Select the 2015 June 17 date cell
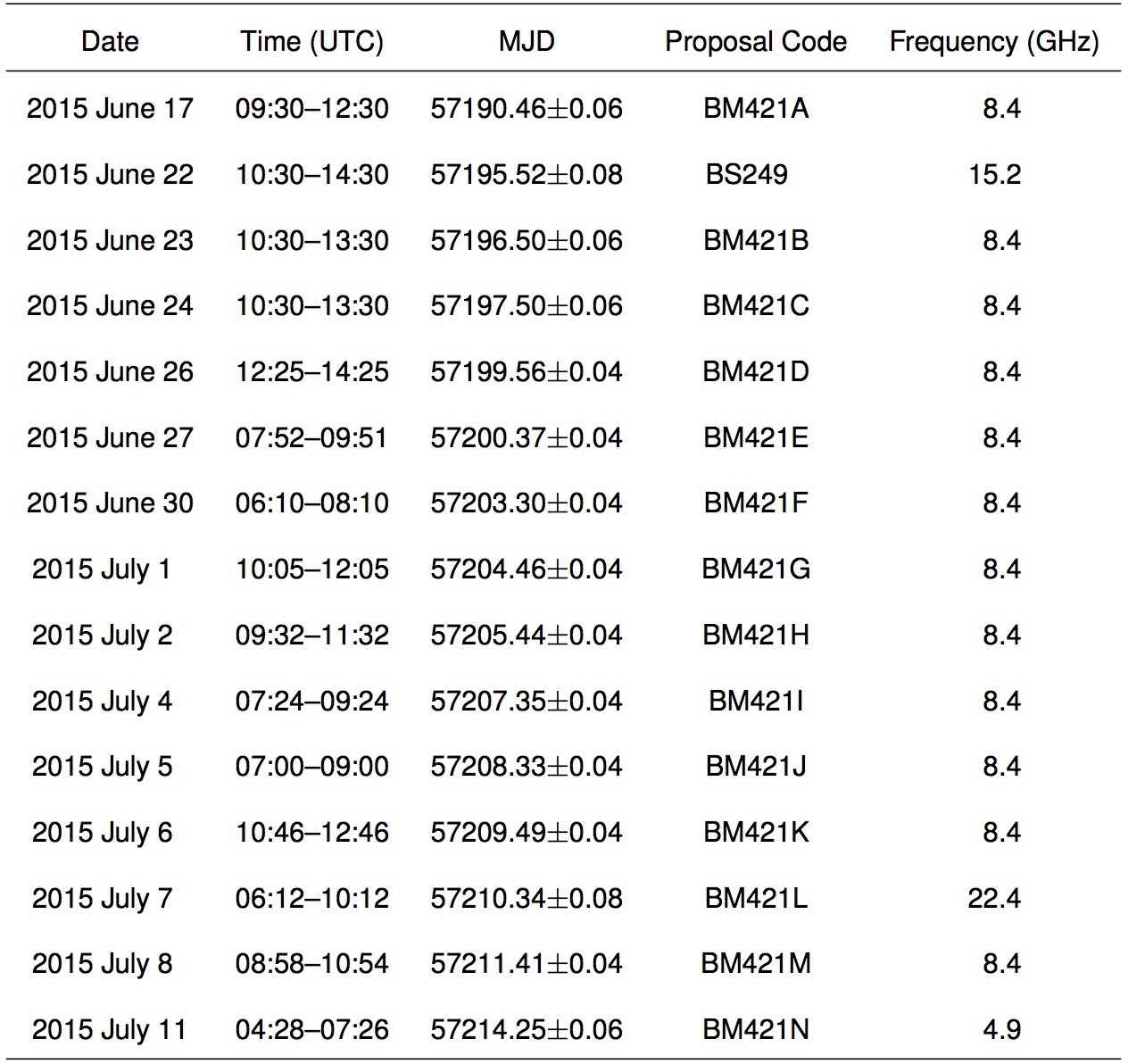Screen dimensions: 1128x1064 pos(110,109)
